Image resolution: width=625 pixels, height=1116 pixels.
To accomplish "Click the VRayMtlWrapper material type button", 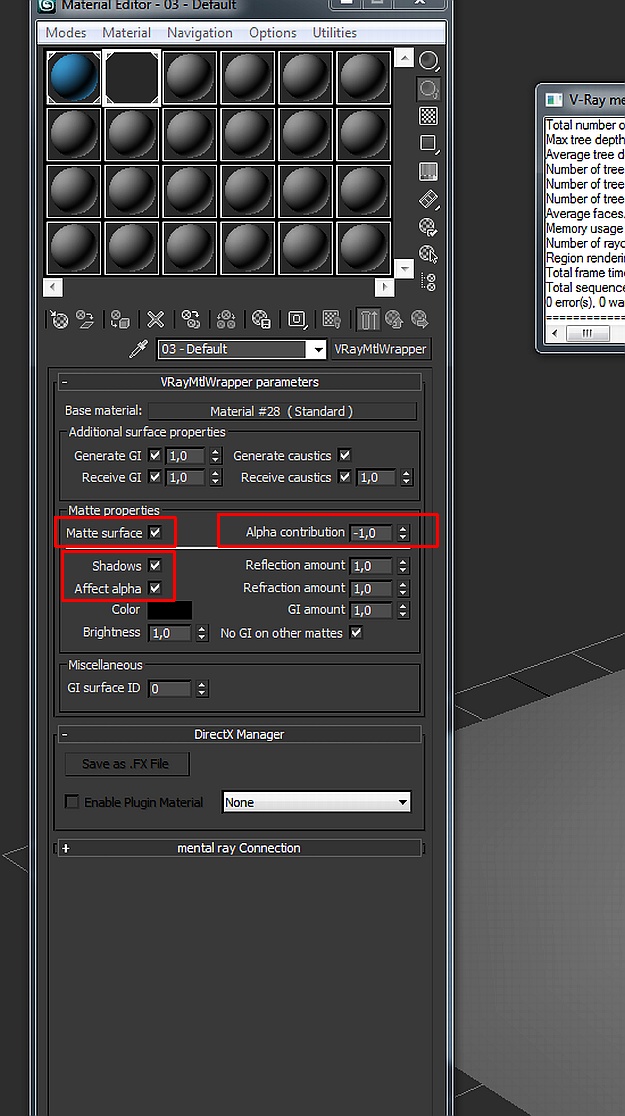I will (x=380, y=349).
